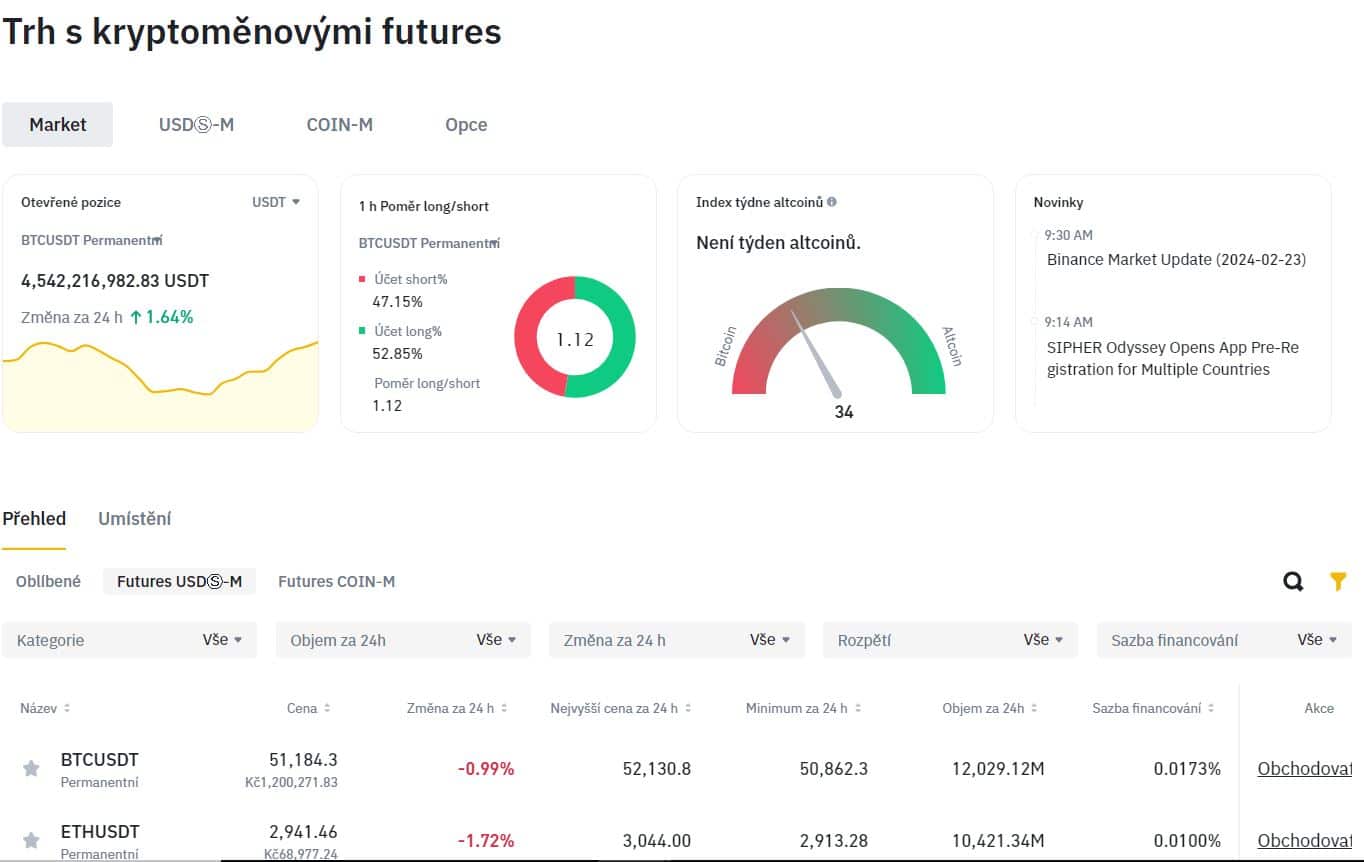Screen dimensions: 1364x862
Task: Click ETHUSDT 24h high 3,044.00
Action: point(657,841)
